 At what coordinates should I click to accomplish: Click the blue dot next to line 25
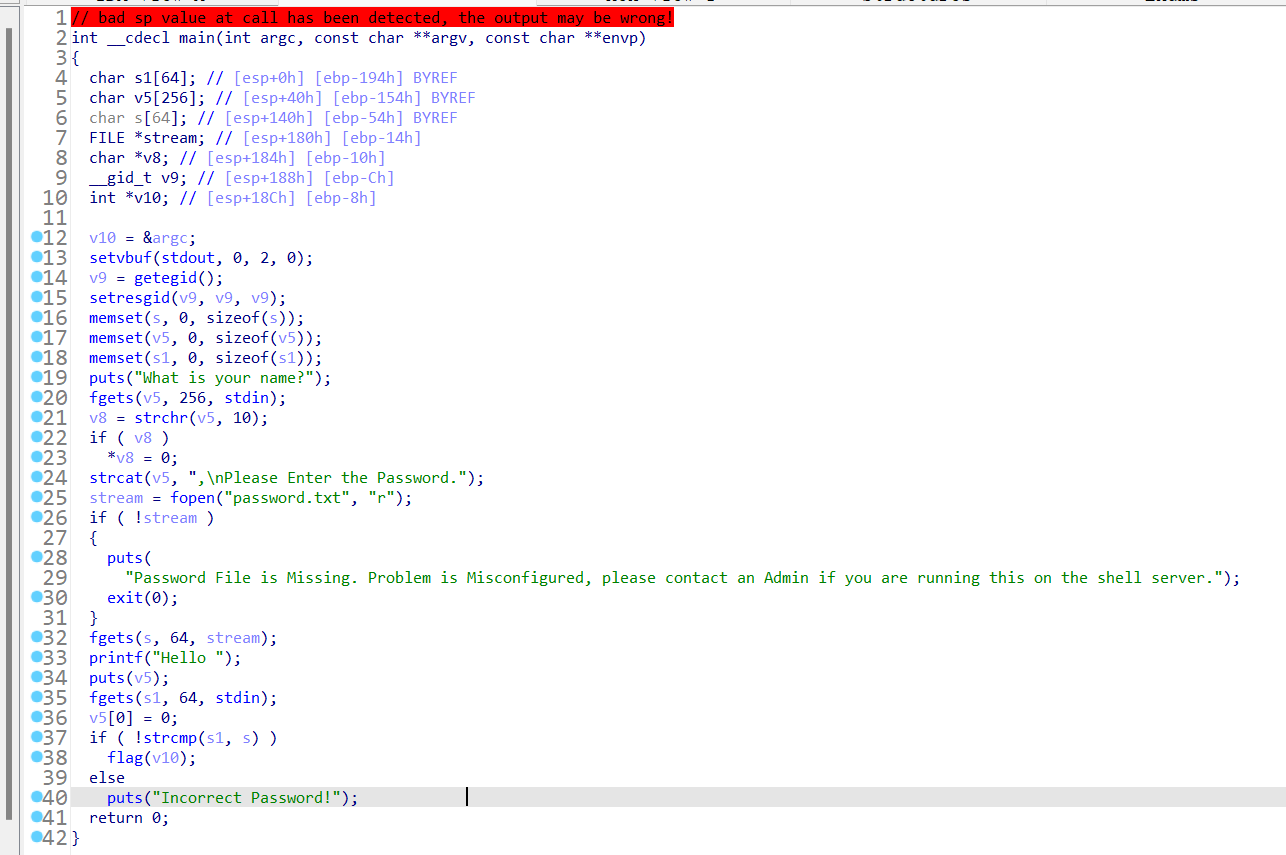click(x=36, y=498)
